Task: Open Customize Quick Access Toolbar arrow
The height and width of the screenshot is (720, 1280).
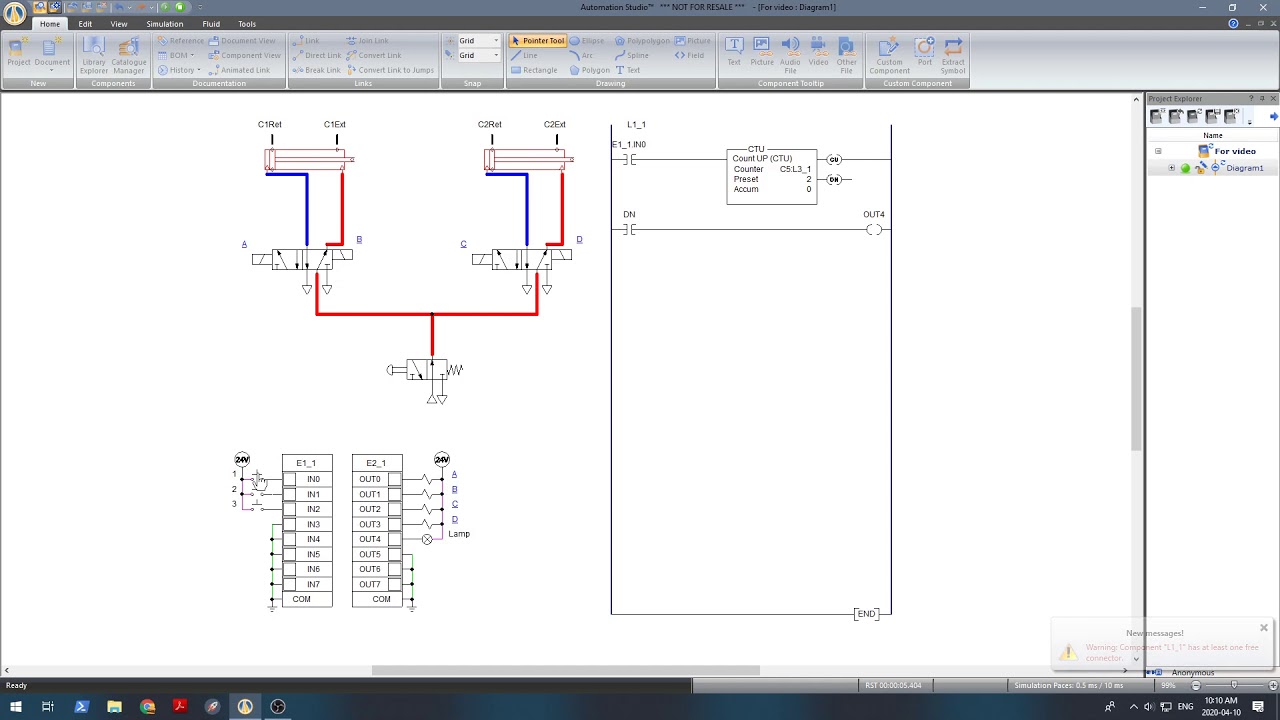Action: click(200, 7)
